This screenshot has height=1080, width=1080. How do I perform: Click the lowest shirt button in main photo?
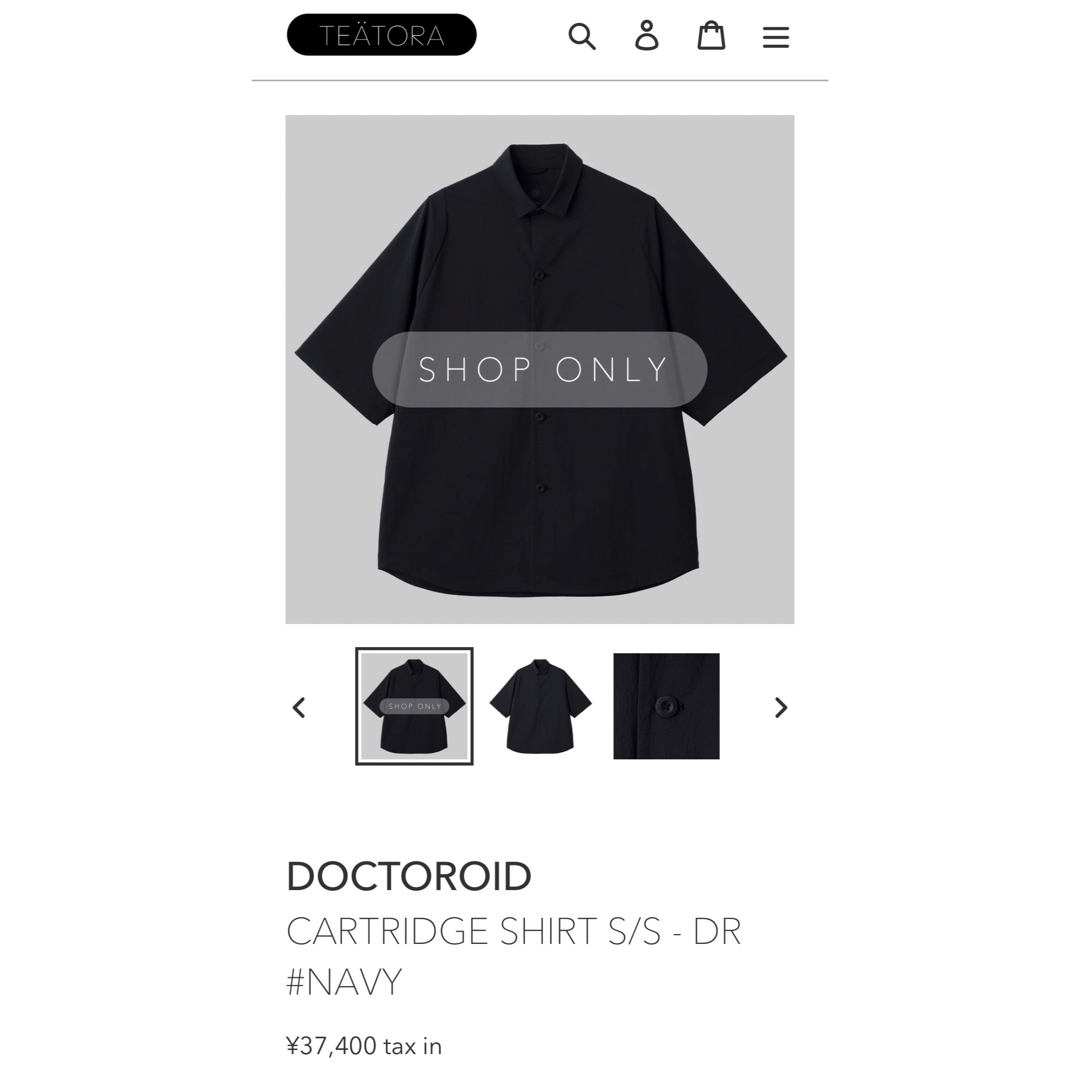pyautogui.click(x=540, y=488)
